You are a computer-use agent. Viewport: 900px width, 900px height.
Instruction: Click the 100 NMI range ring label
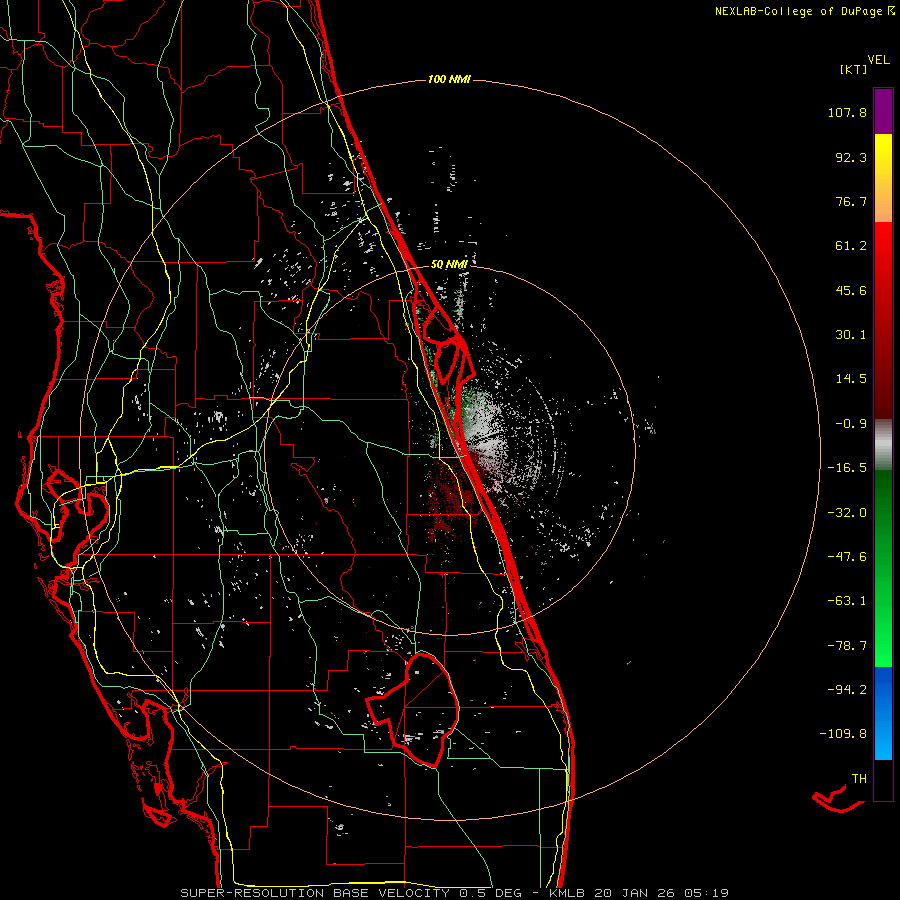click(x=449, y=79)
